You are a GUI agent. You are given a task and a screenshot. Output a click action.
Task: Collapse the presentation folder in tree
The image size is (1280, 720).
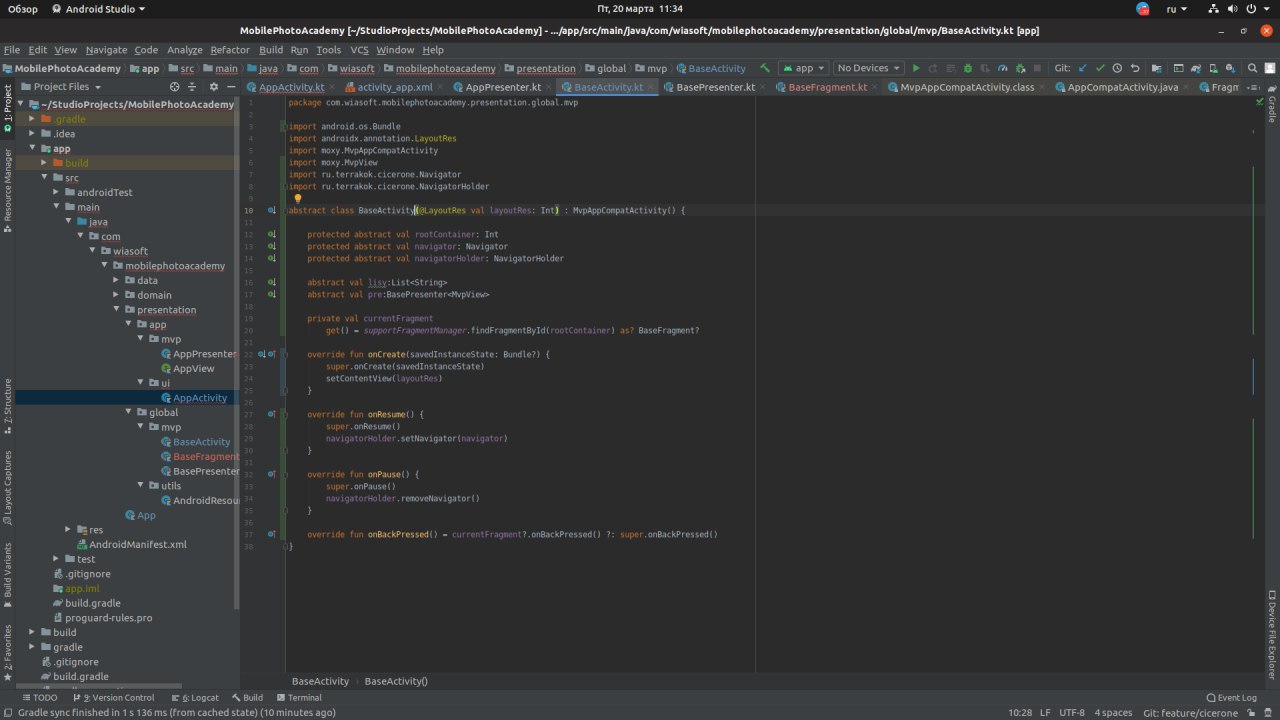point(115,310)
